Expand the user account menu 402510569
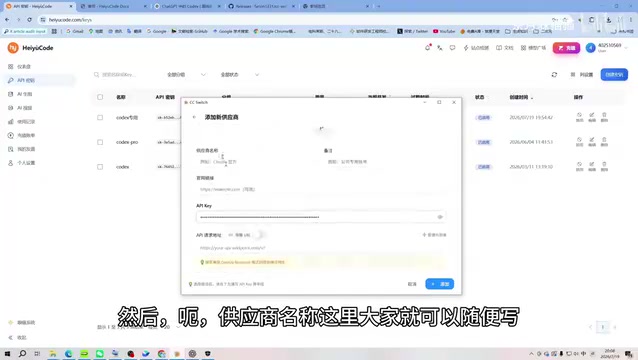Screen dimensions: 638x360 click(607, 48)
